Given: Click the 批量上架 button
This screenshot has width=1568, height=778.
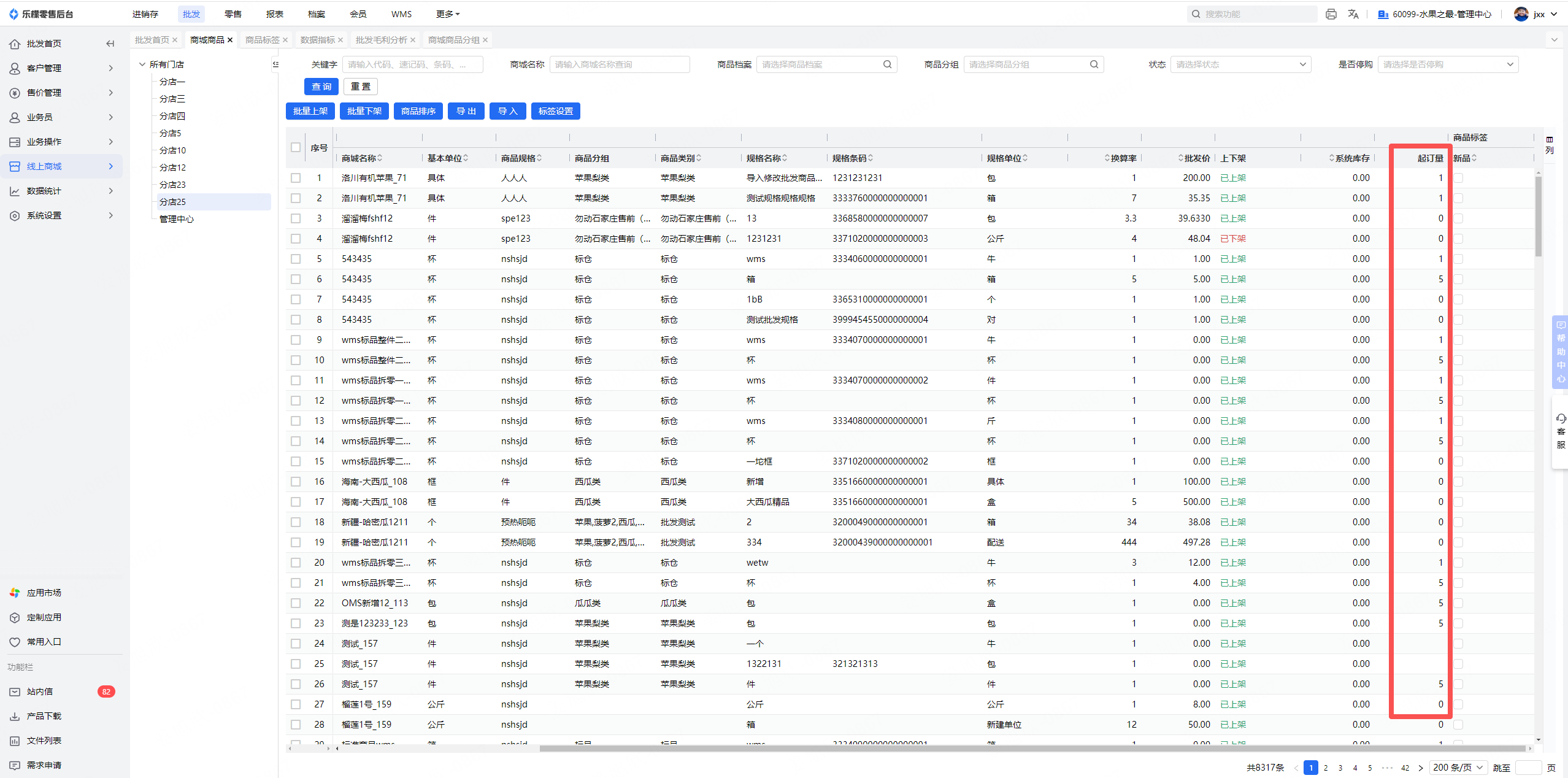Looking at the screenshot, I should tap(310, 111).
